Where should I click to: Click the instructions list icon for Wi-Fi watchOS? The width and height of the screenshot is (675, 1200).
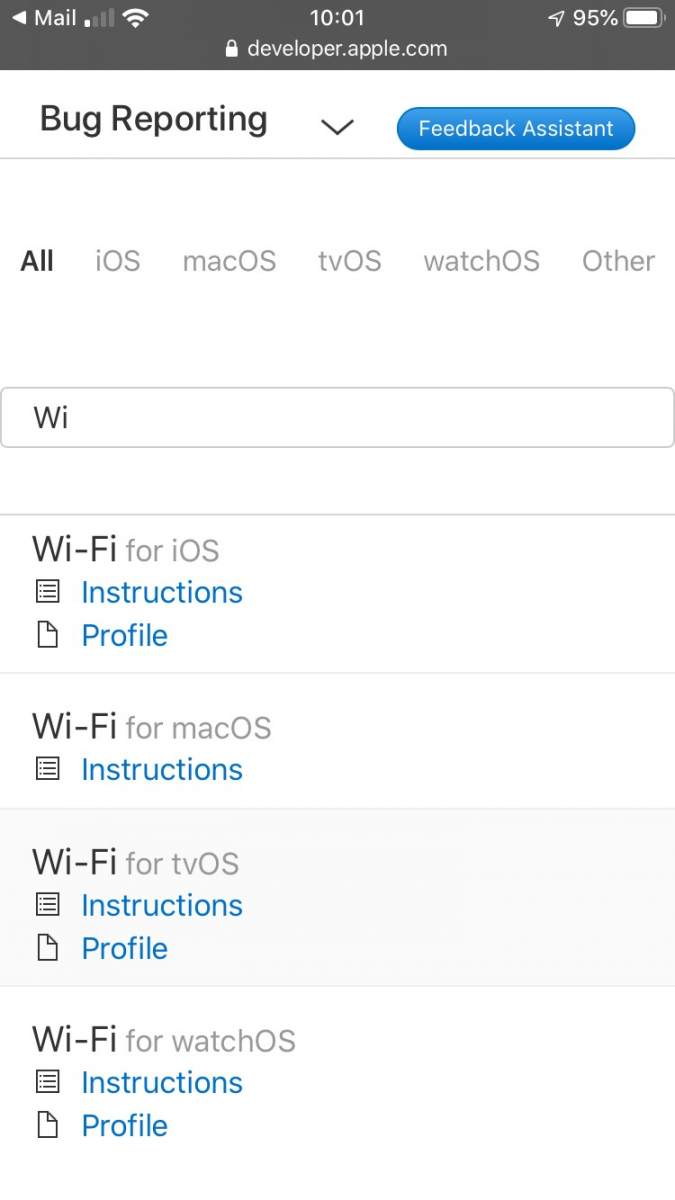coord(48,1082)
